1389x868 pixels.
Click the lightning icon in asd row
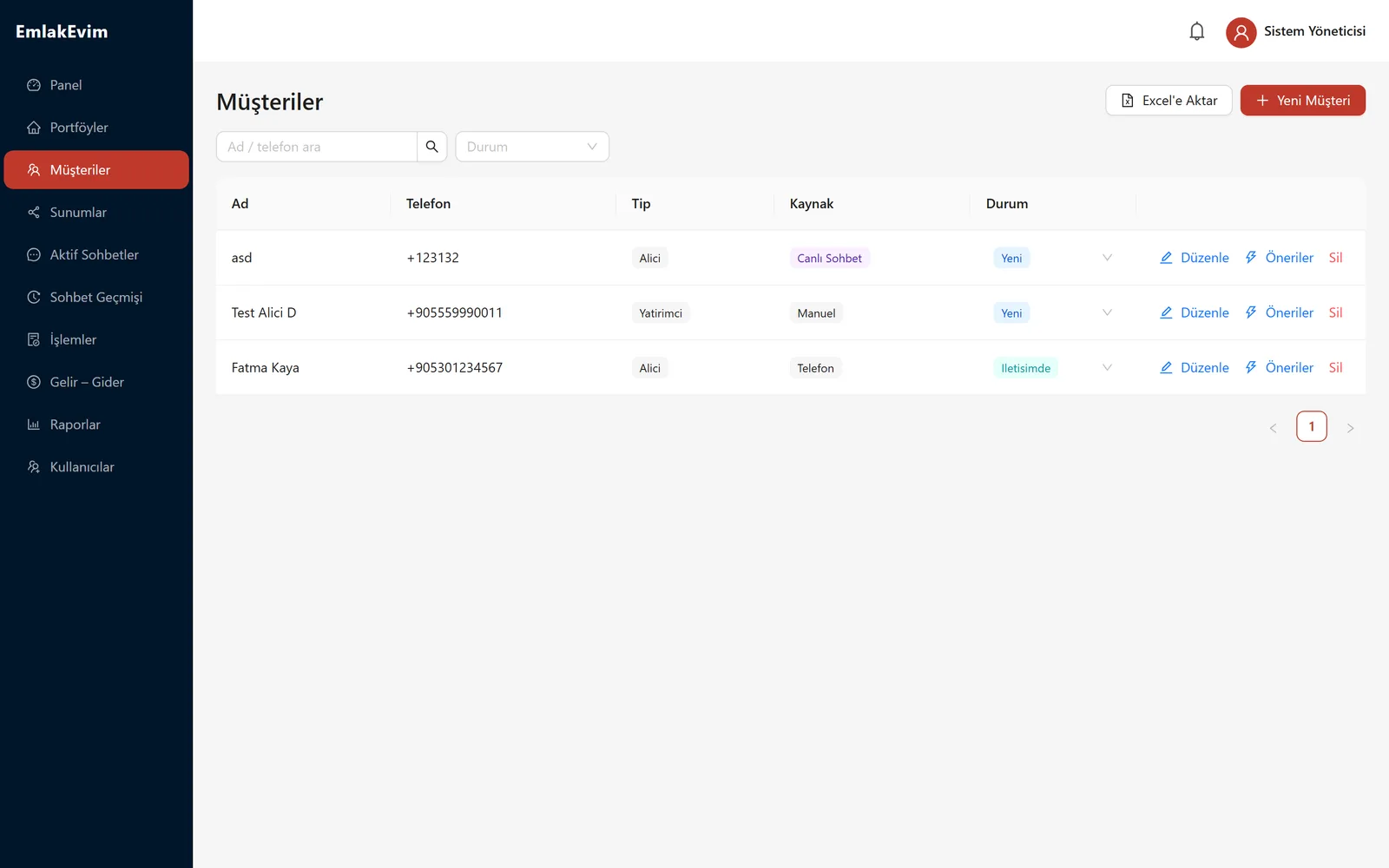(1251, 258)
